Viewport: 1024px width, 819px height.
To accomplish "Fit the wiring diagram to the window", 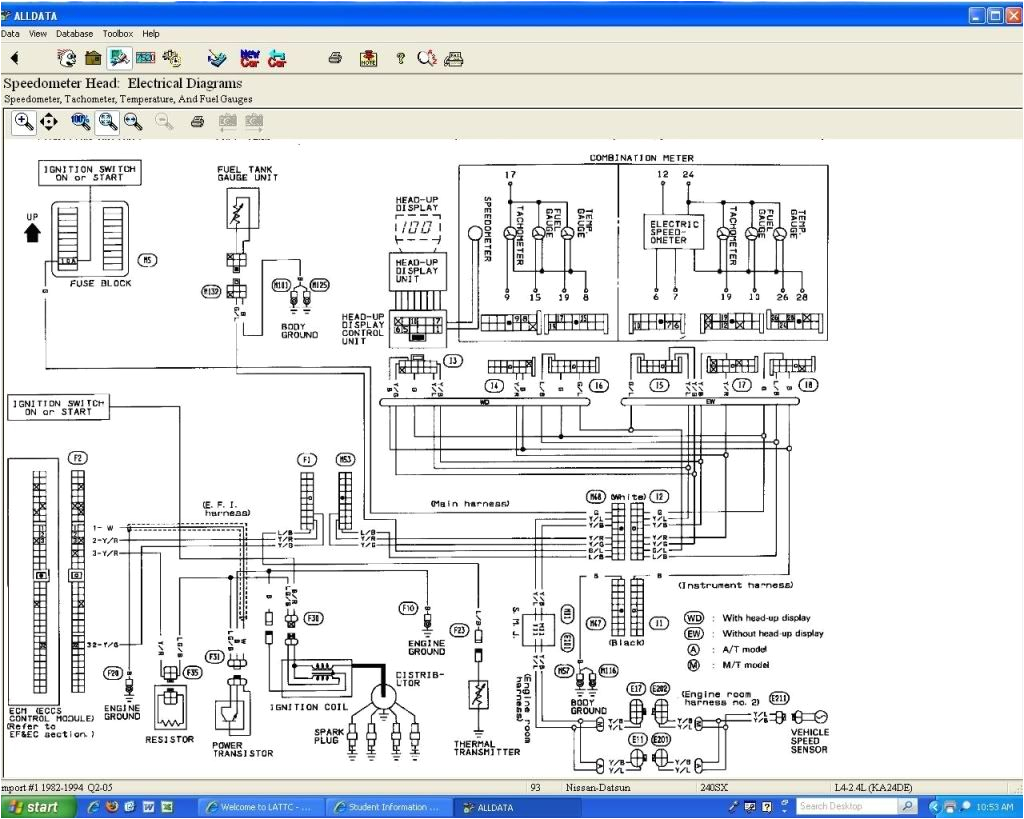I will tap(105, 121).
